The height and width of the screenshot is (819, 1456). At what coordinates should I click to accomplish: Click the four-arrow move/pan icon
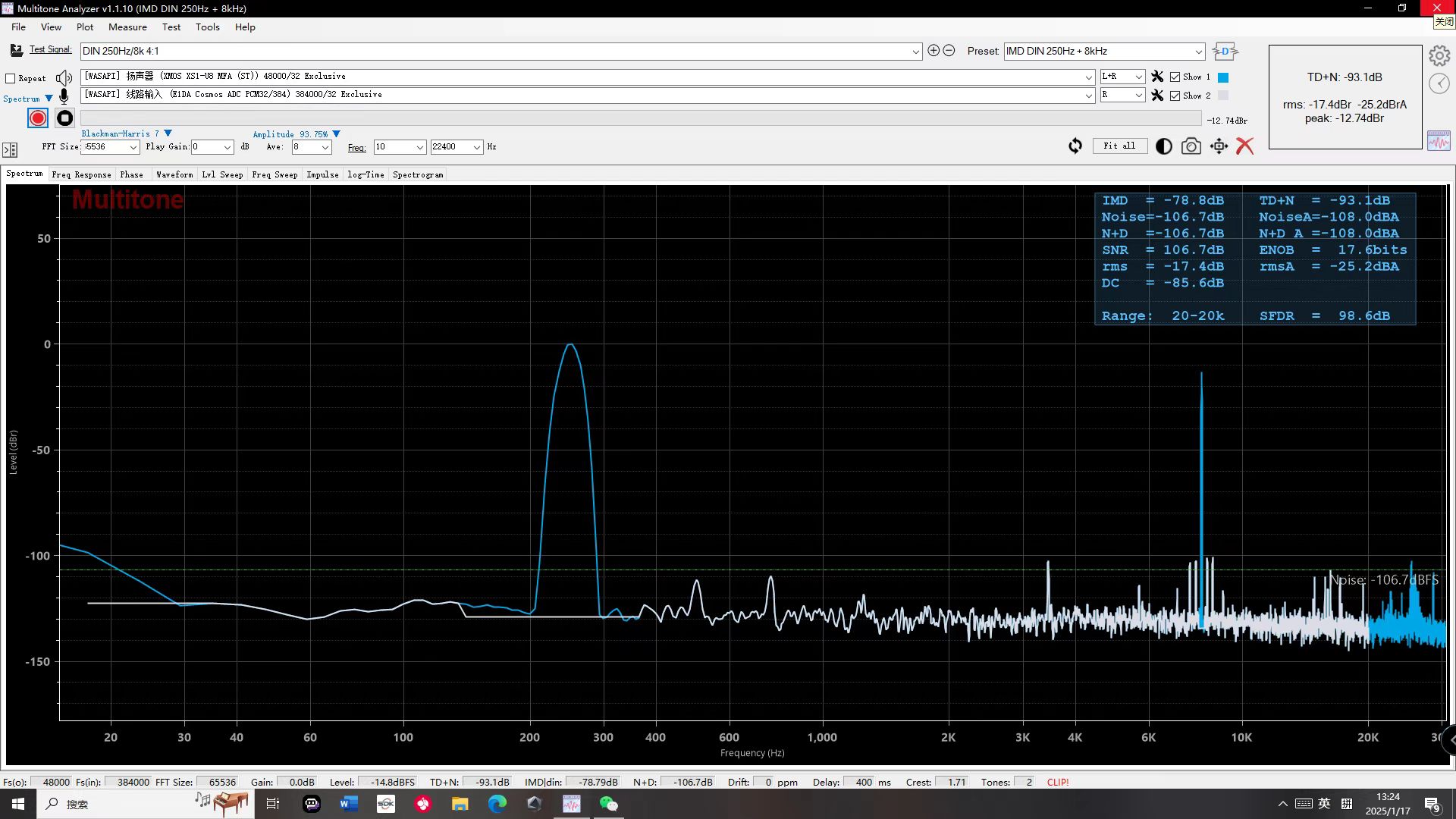1219,146
